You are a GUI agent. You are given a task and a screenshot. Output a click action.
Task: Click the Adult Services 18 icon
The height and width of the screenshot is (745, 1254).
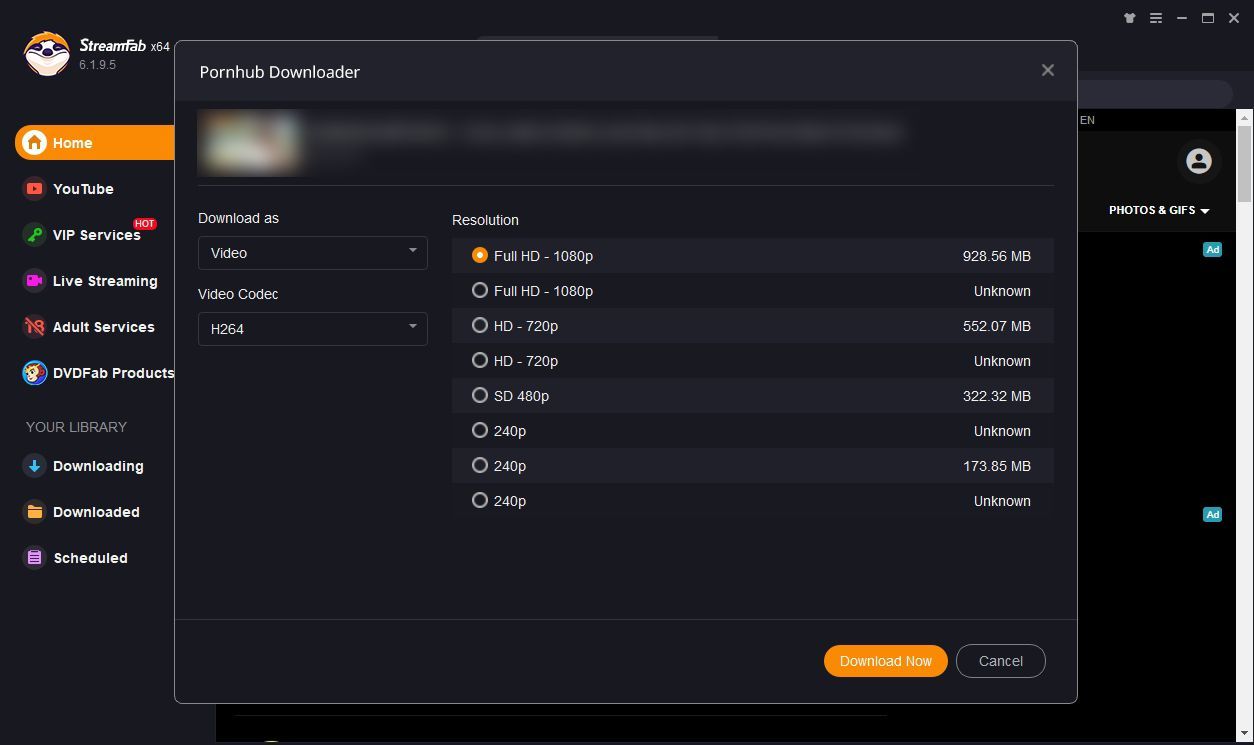pos(35,327)
